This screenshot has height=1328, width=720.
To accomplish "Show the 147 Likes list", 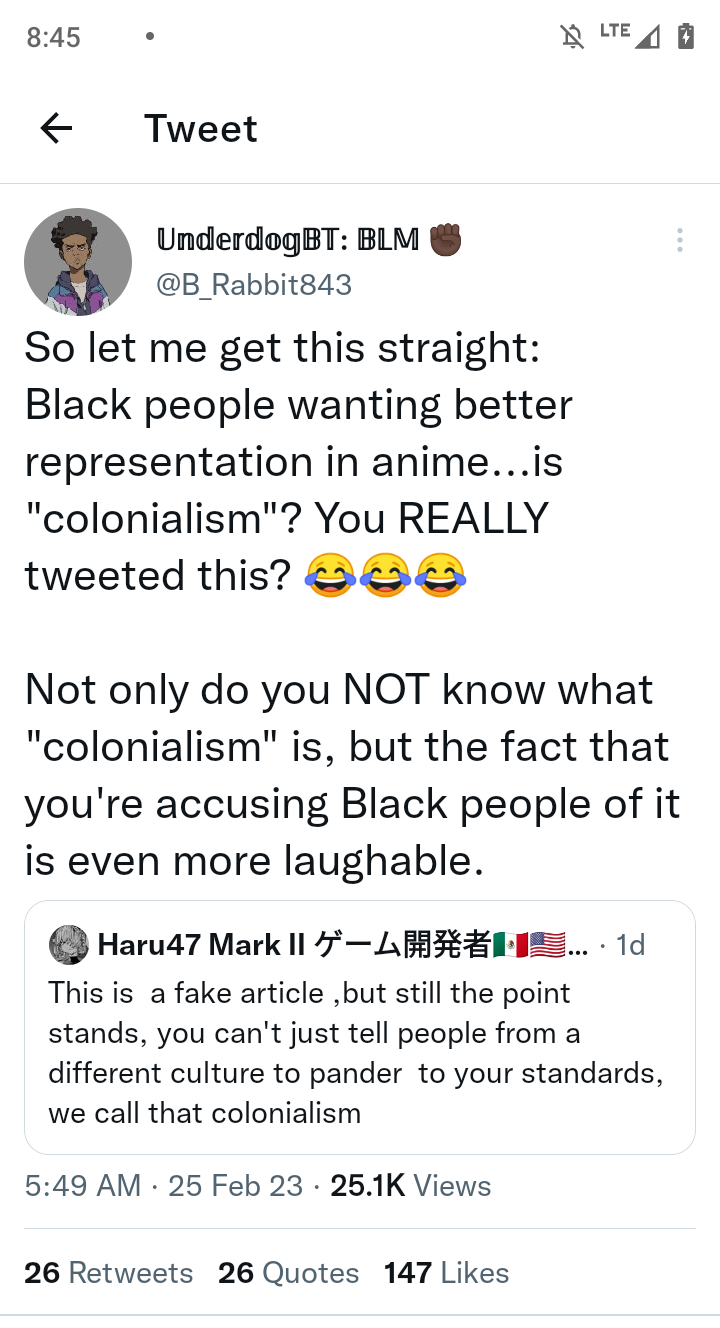I will [x=446, y=1273].
